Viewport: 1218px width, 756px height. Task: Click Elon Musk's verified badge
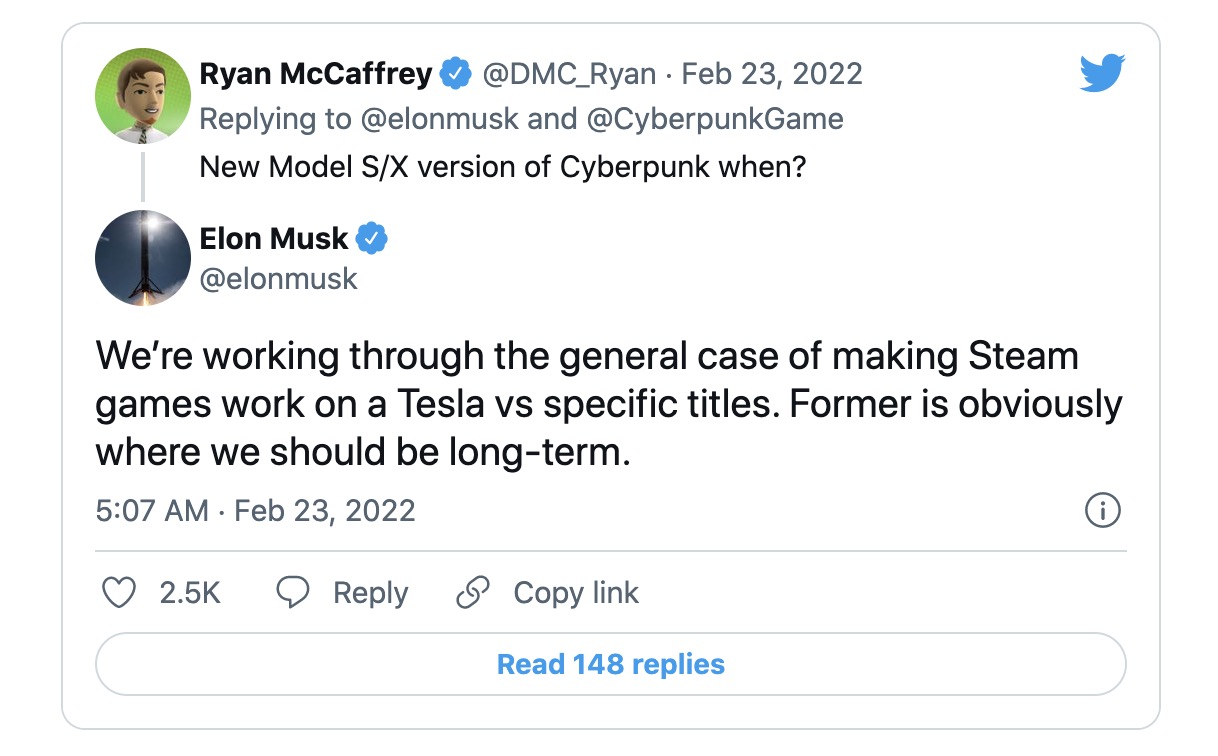point(372,239)
